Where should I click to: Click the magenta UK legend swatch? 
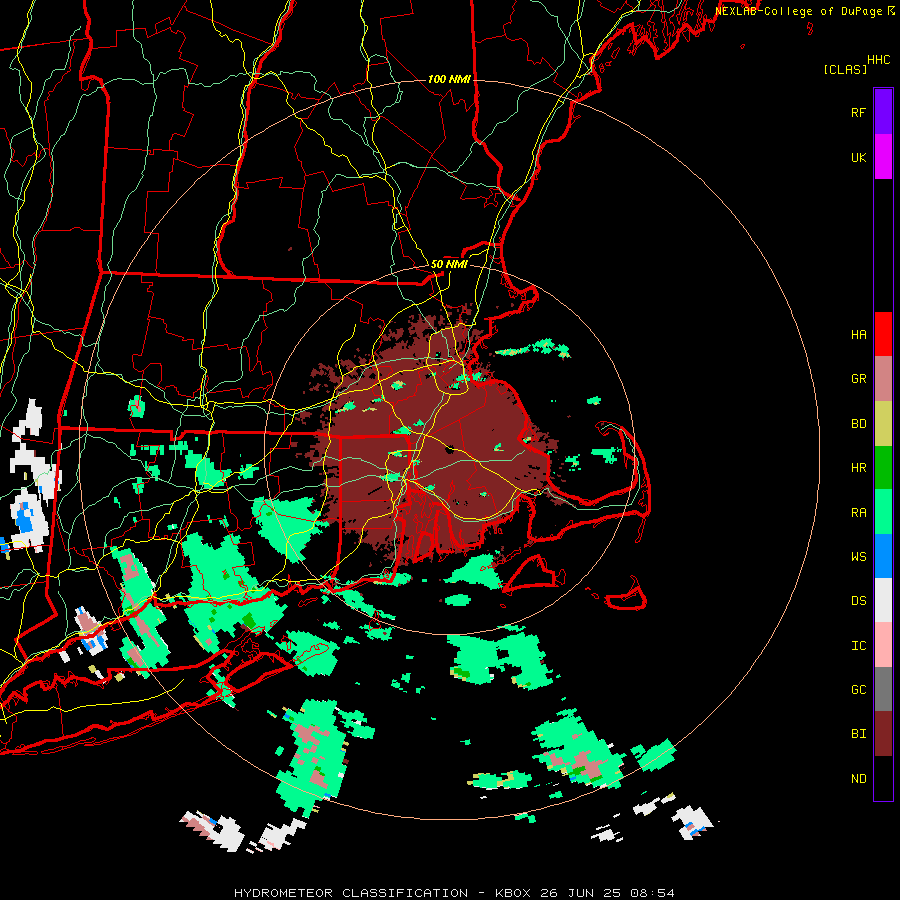coord(883,157)
